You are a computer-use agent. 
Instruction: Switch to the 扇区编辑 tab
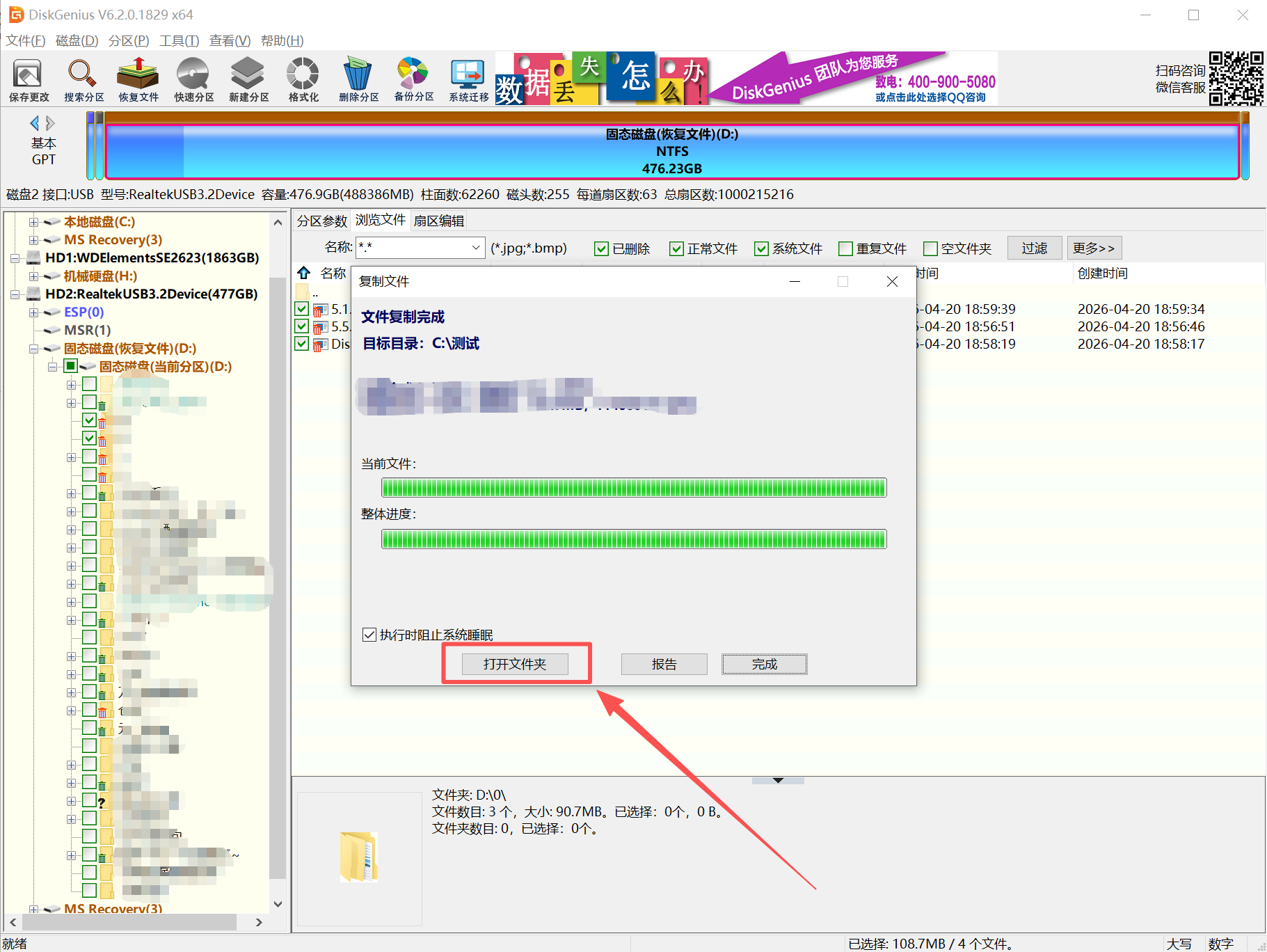click(x=439, y=221)
